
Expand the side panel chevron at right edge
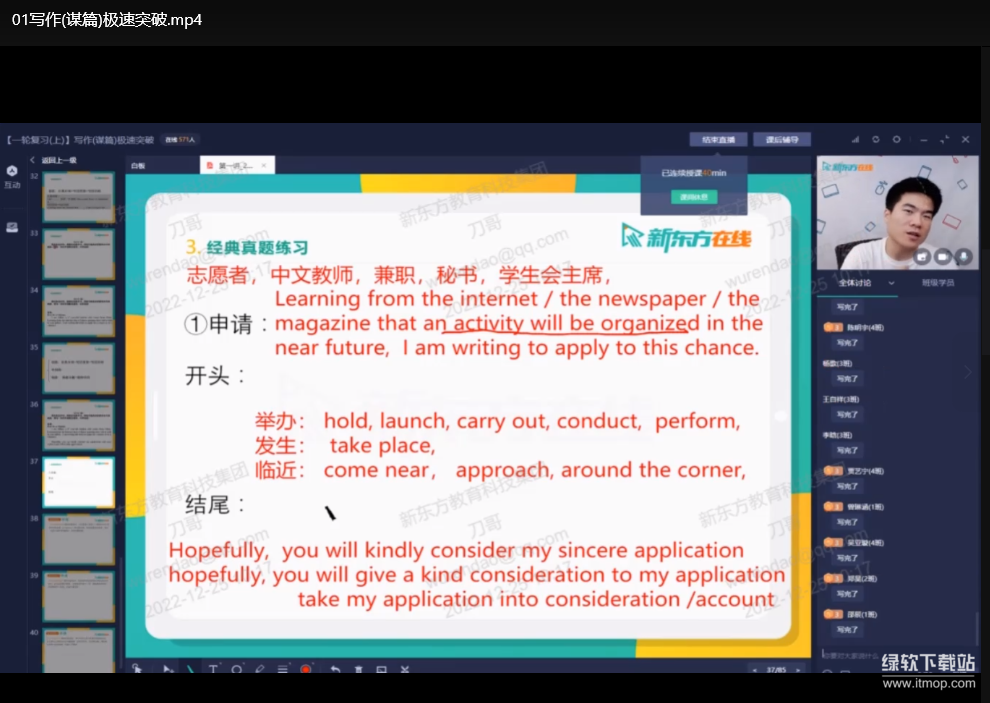pyautogui.click(x=967, y=372)
